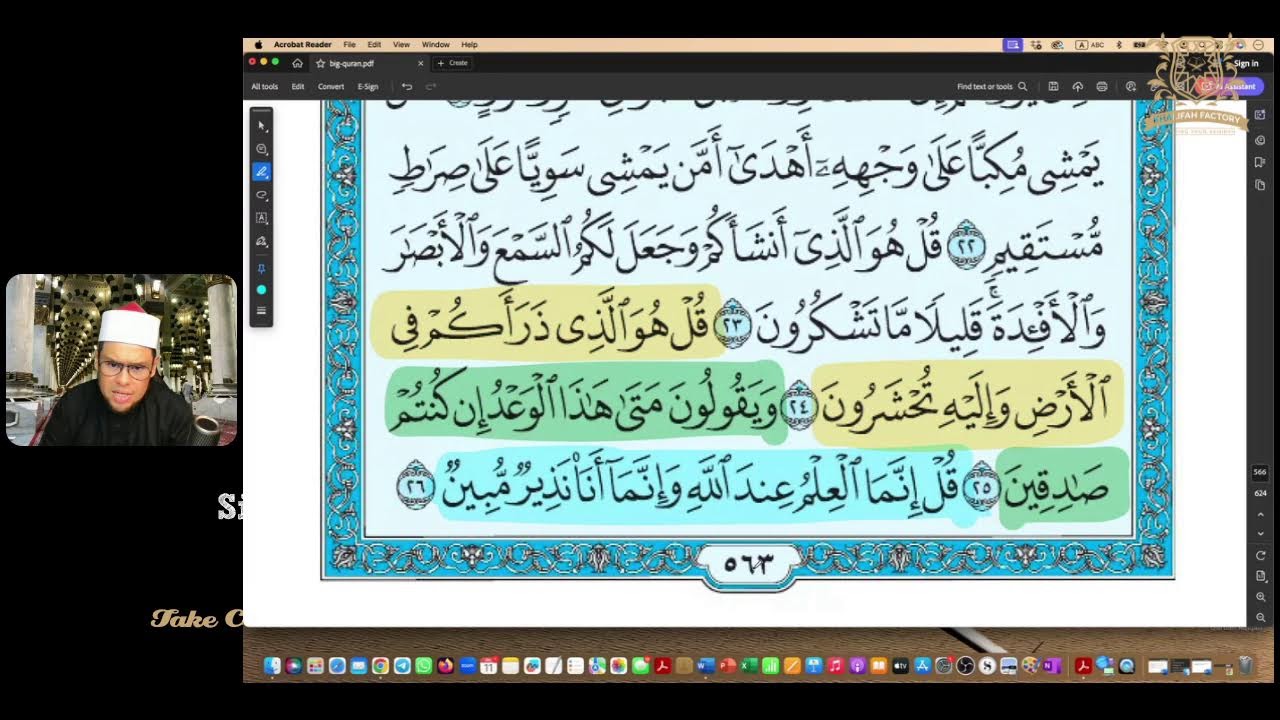Open the E-Sign tool
1280x720 pixels.
click(x=368, y=87)
